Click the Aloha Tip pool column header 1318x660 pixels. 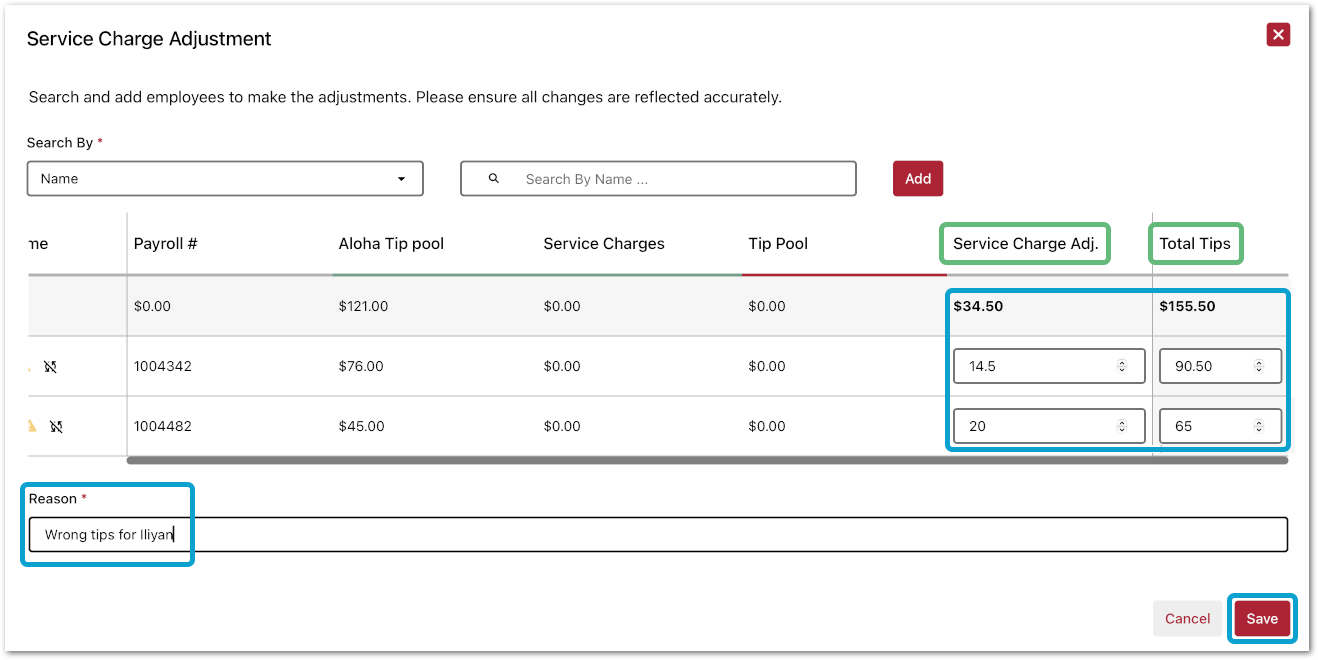tap(391, 244)
